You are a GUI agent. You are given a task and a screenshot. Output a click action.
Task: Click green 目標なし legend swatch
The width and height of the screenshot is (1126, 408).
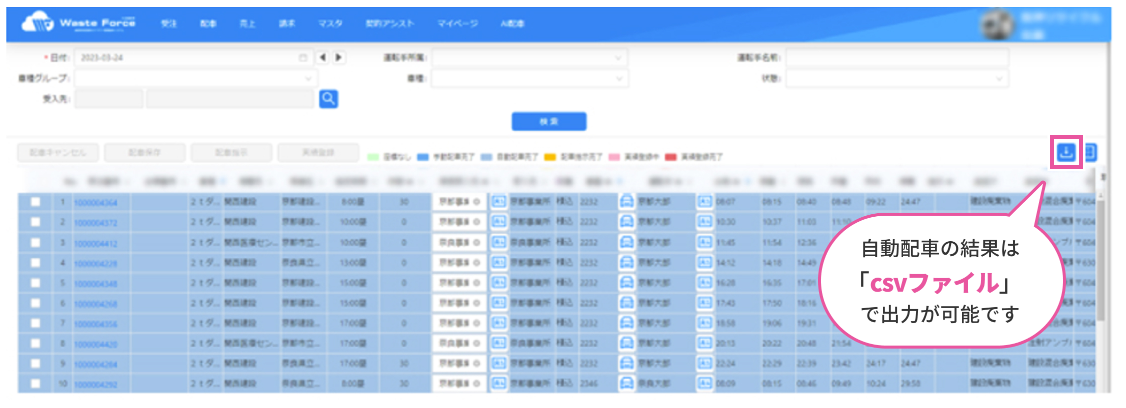pyautogui.click(x=373, y=156)
